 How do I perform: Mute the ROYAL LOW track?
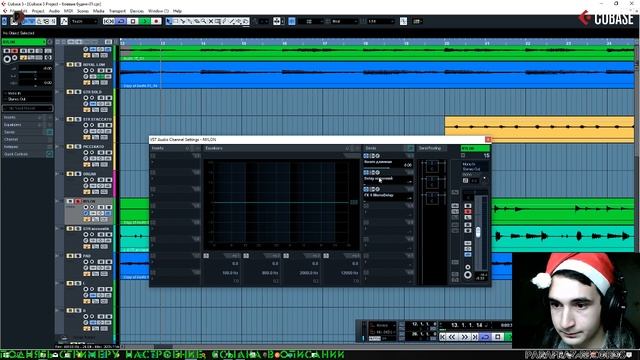click(x=70, y=64)
